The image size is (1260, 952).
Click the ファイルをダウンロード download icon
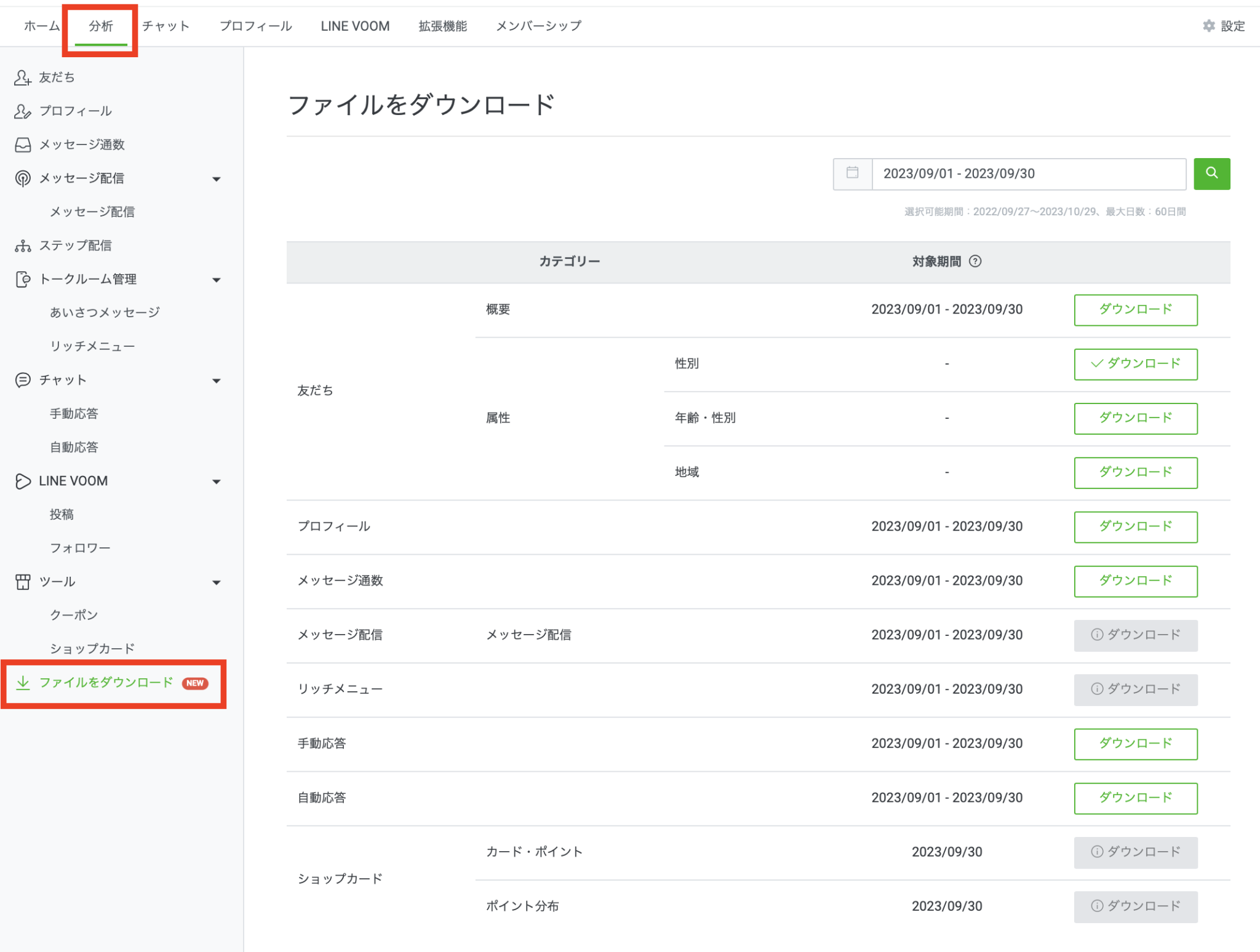pos(23,683)
